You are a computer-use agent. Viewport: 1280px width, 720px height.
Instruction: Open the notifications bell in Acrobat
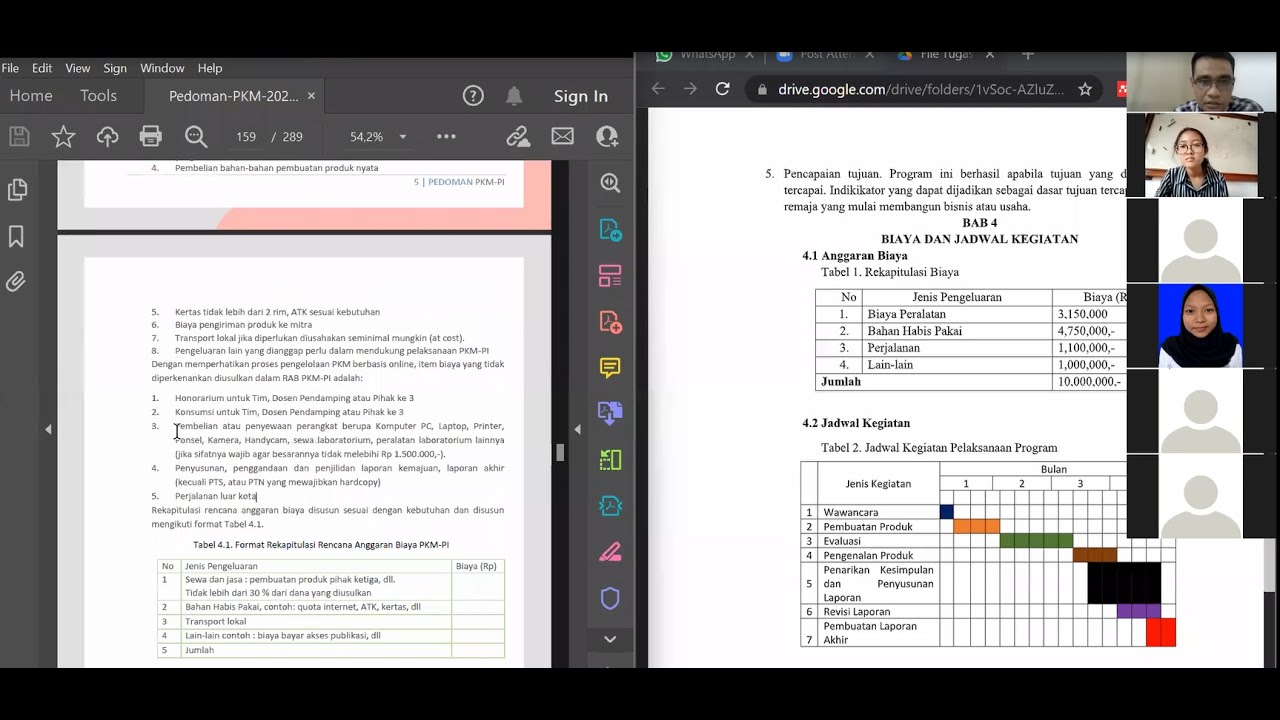(514, 96)
